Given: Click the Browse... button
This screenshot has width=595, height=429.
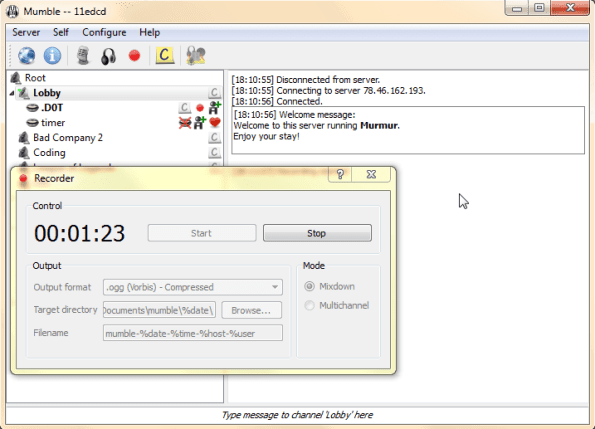Looking at the screenshot, I should click(252, 310).
